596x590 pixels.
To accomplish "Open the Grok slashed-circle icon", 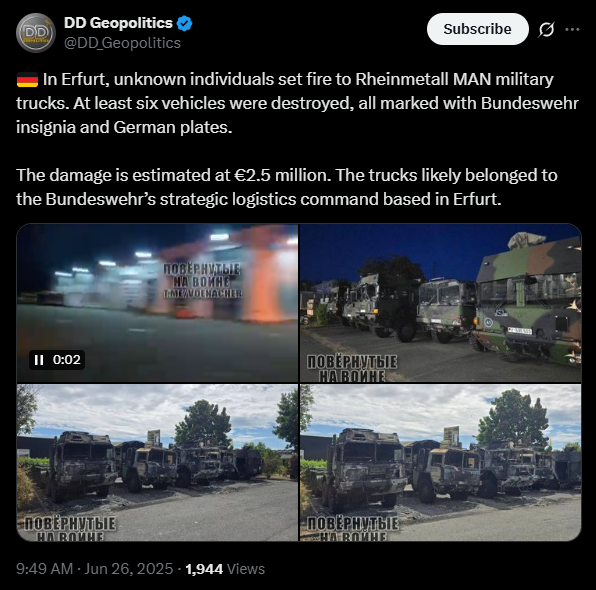I will pos(546,29).
